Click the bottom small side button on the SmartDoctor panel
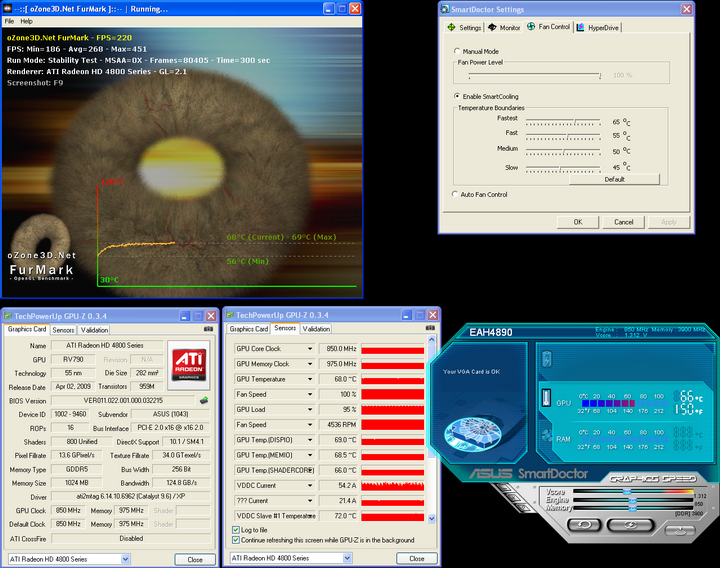Screen dimensions: 720x568 point(523,506)
